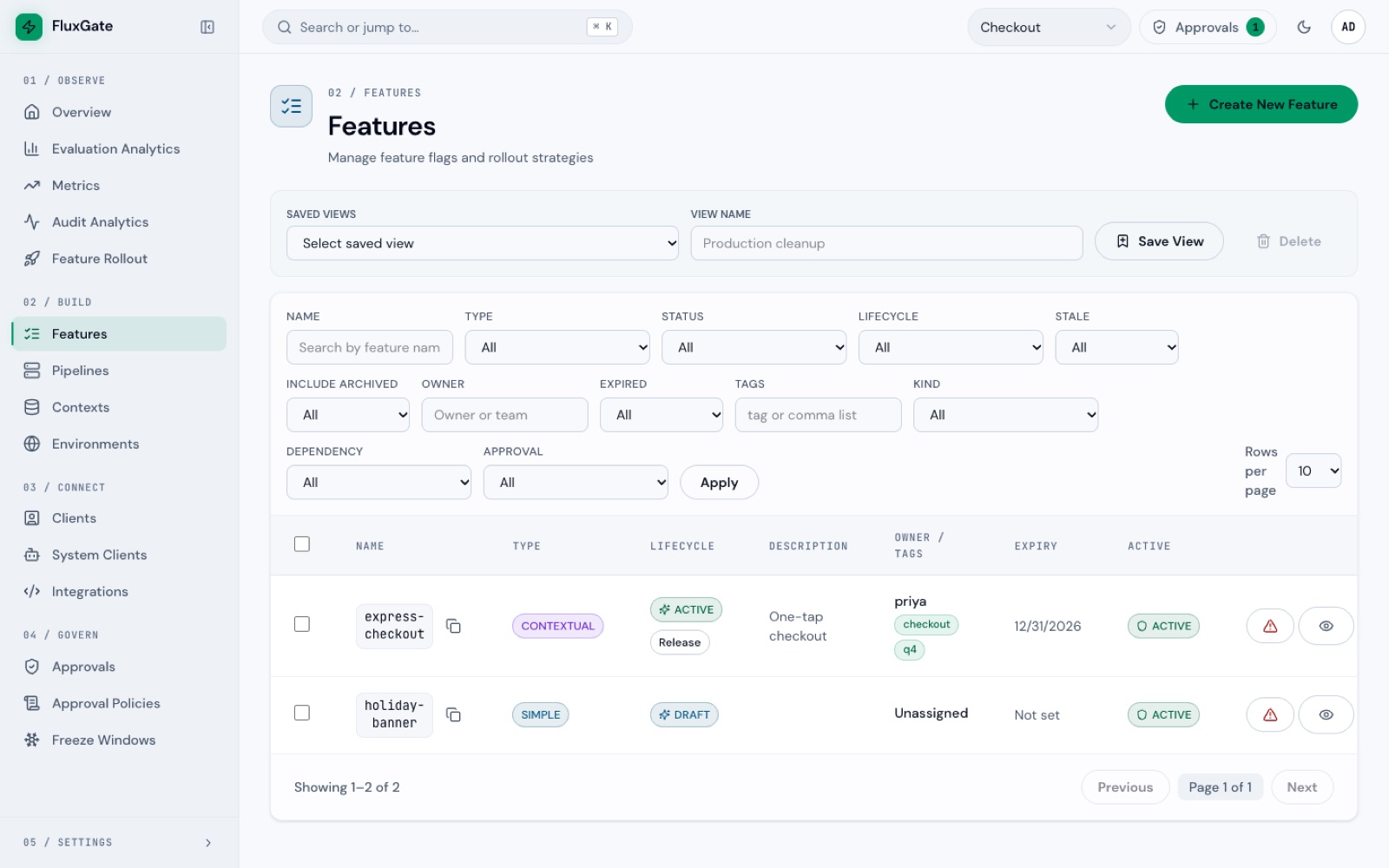The width and height of the screenshot is (1389, 868).
Task: Navigate to Integrations in sidebar
Action: pyautogui.click(x=119, y=592)
